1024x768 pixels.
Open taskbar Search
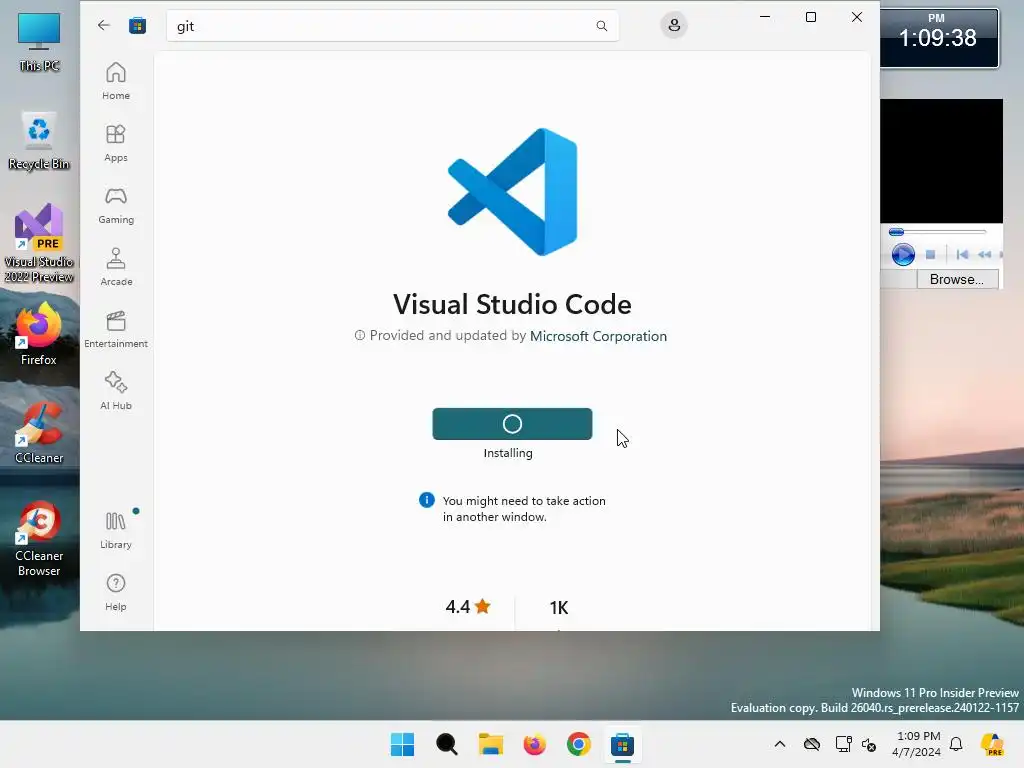tap(447, 744)
